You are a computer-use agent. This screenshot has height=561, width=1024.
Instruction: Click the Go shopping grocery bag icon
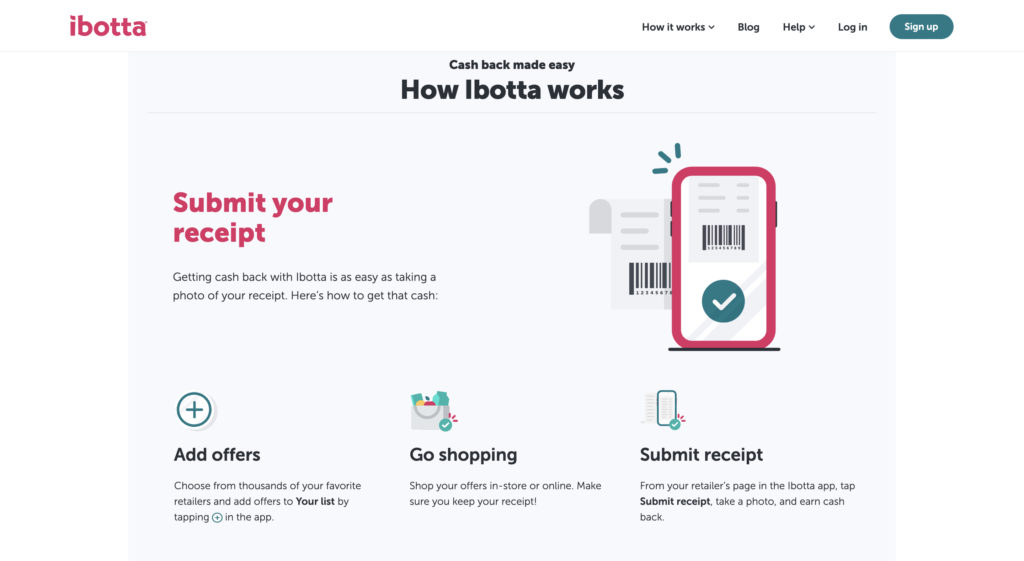point(433,411)
